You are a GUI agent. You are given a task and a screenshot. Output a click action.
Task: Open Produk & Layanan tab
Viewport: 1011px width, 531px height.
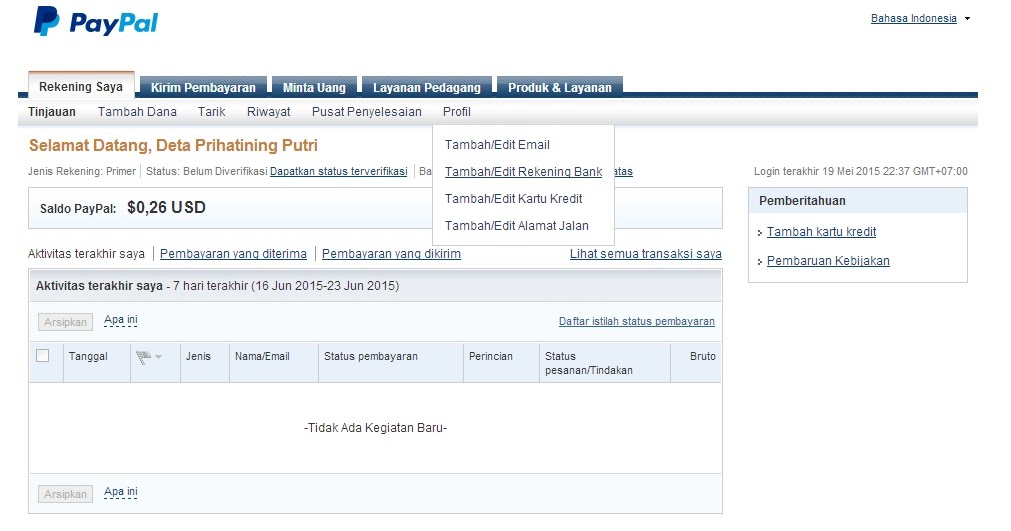[560, 87]
